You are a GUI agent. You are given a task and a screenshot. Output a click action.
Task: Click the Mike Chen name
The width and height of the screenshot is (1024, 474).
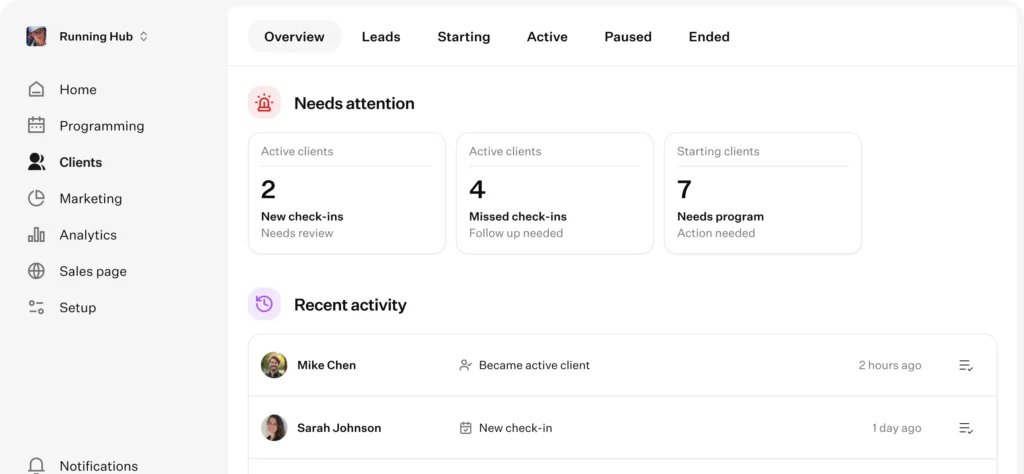(x=327, y=365)
